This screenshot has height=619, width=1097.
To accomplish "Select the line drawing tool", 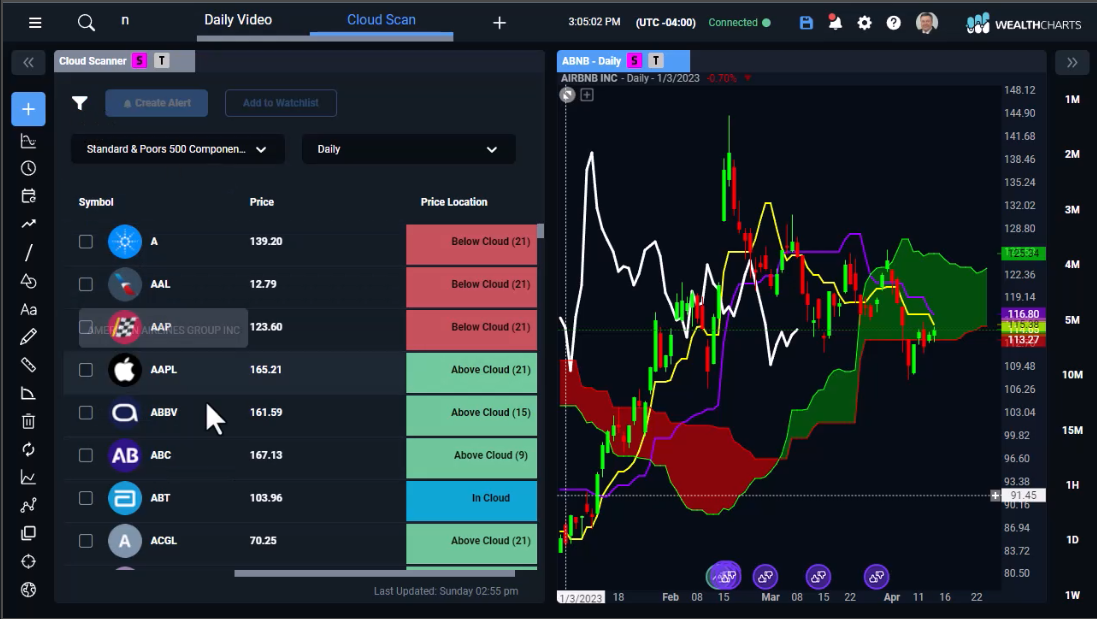I will [28, 252].
